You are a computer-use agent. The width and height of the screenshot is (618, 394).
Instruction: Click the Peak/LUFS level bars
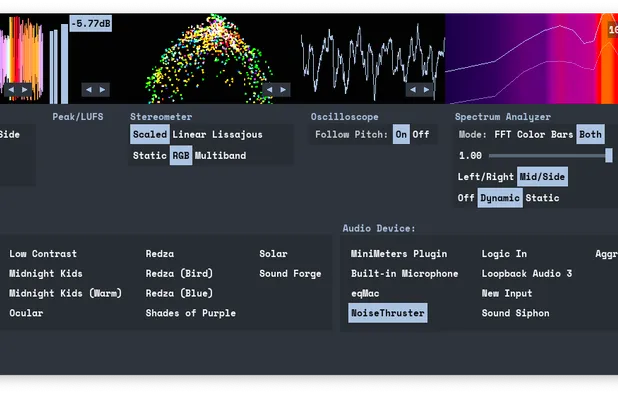tap(59, 64)
